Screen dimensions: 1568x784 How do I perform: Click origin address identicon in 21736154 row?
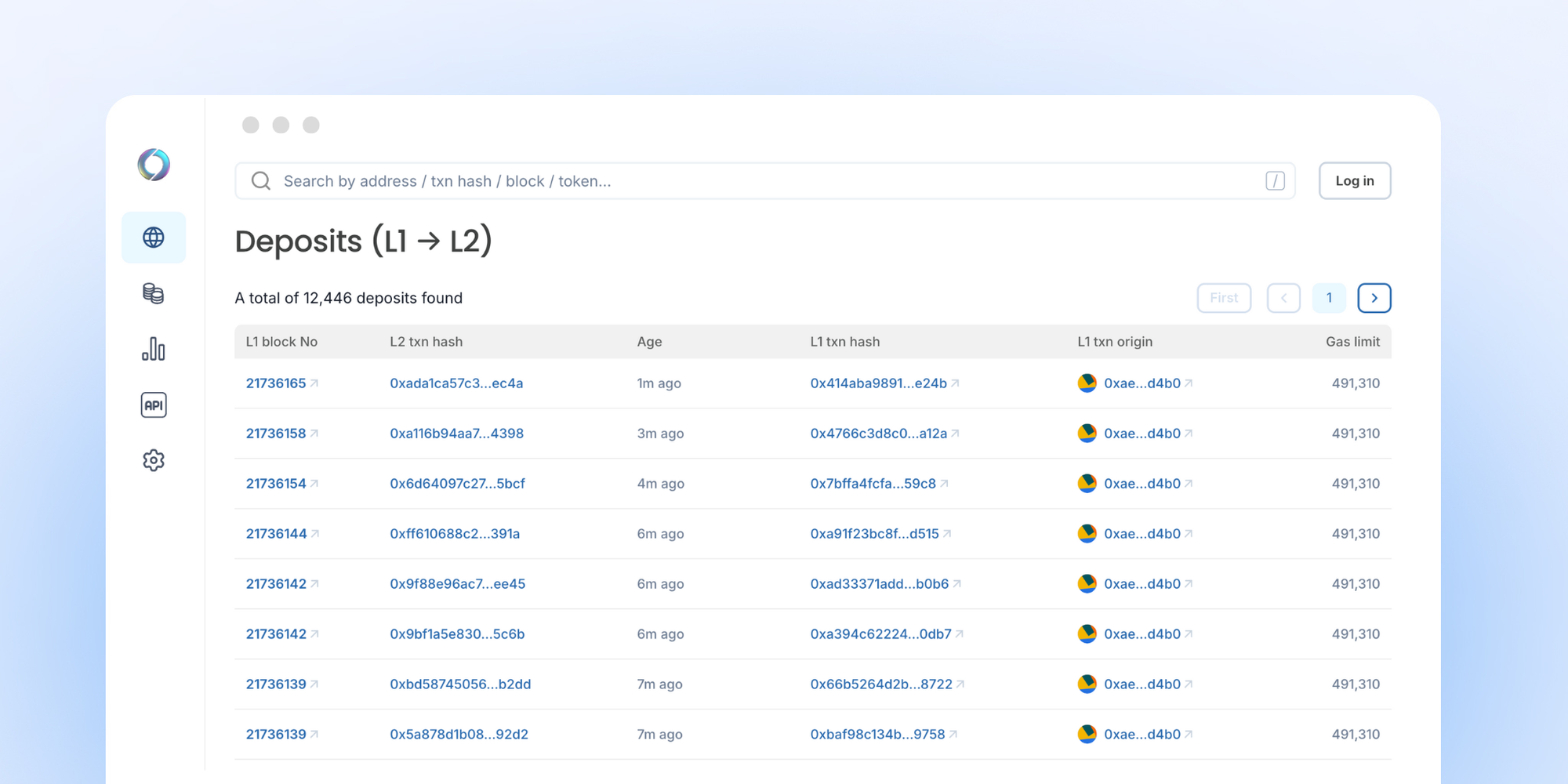coord(1087,484)
